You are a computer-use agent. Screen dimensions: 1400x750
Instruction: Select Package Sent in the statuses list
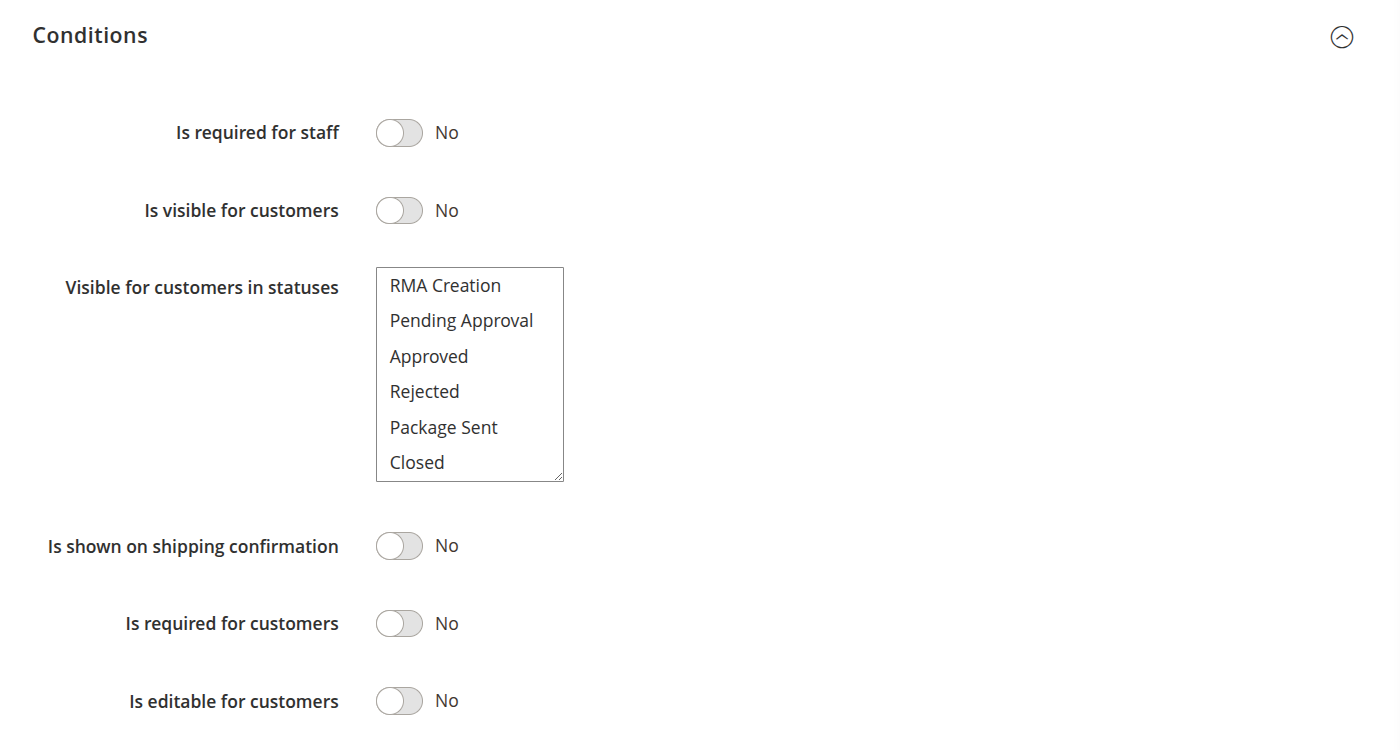pyautogui.click(x=443, y=428)
